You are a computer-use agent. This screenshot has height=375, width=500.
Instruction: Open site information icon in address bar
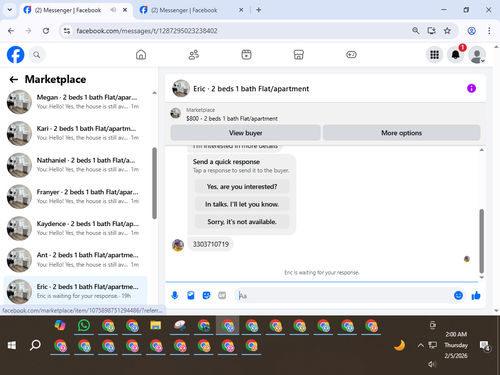pos(67,31)
